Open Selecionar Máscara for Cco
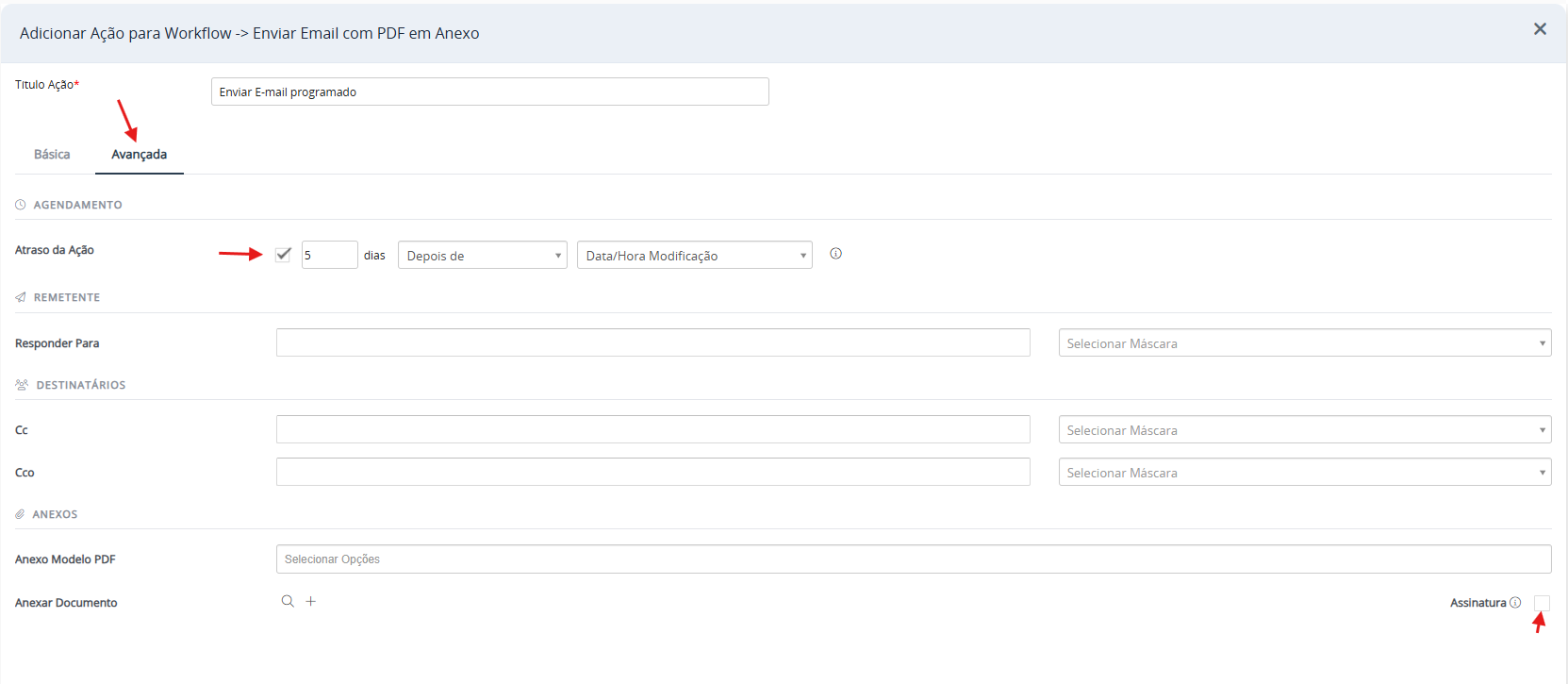The height and width of the screenshot is (684, 1568). tap(1305, 472)
